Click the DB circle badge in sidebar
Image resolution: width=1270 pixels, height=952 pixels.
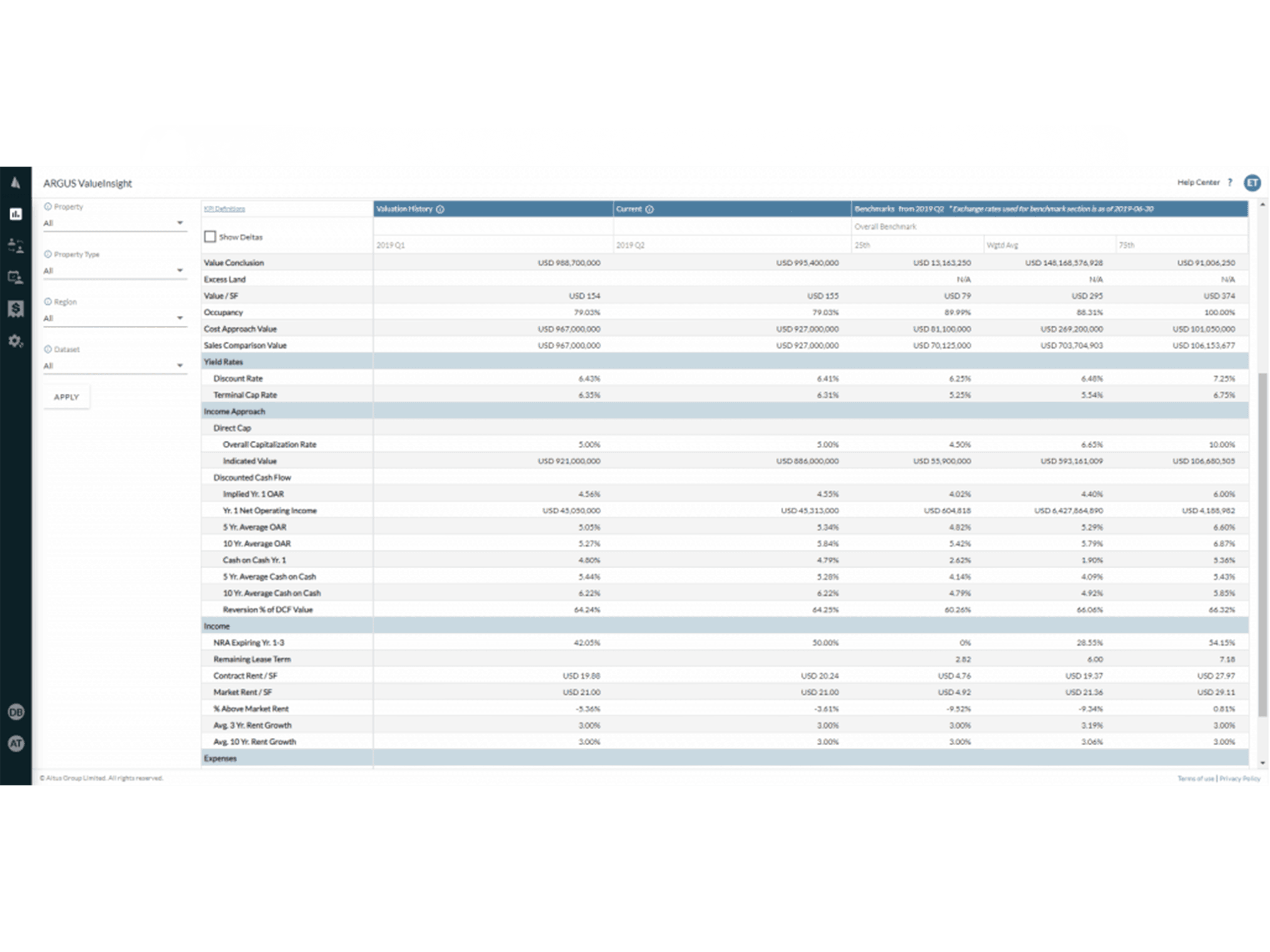tap(15, 712)
